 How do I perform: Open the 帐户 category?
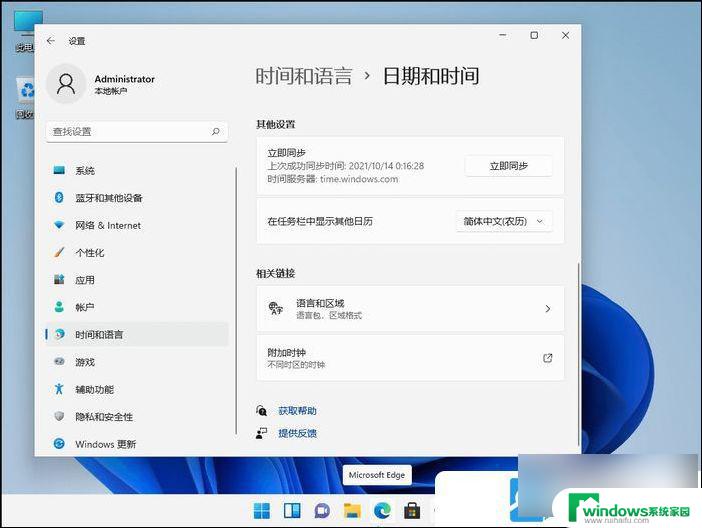click(137, 307)
